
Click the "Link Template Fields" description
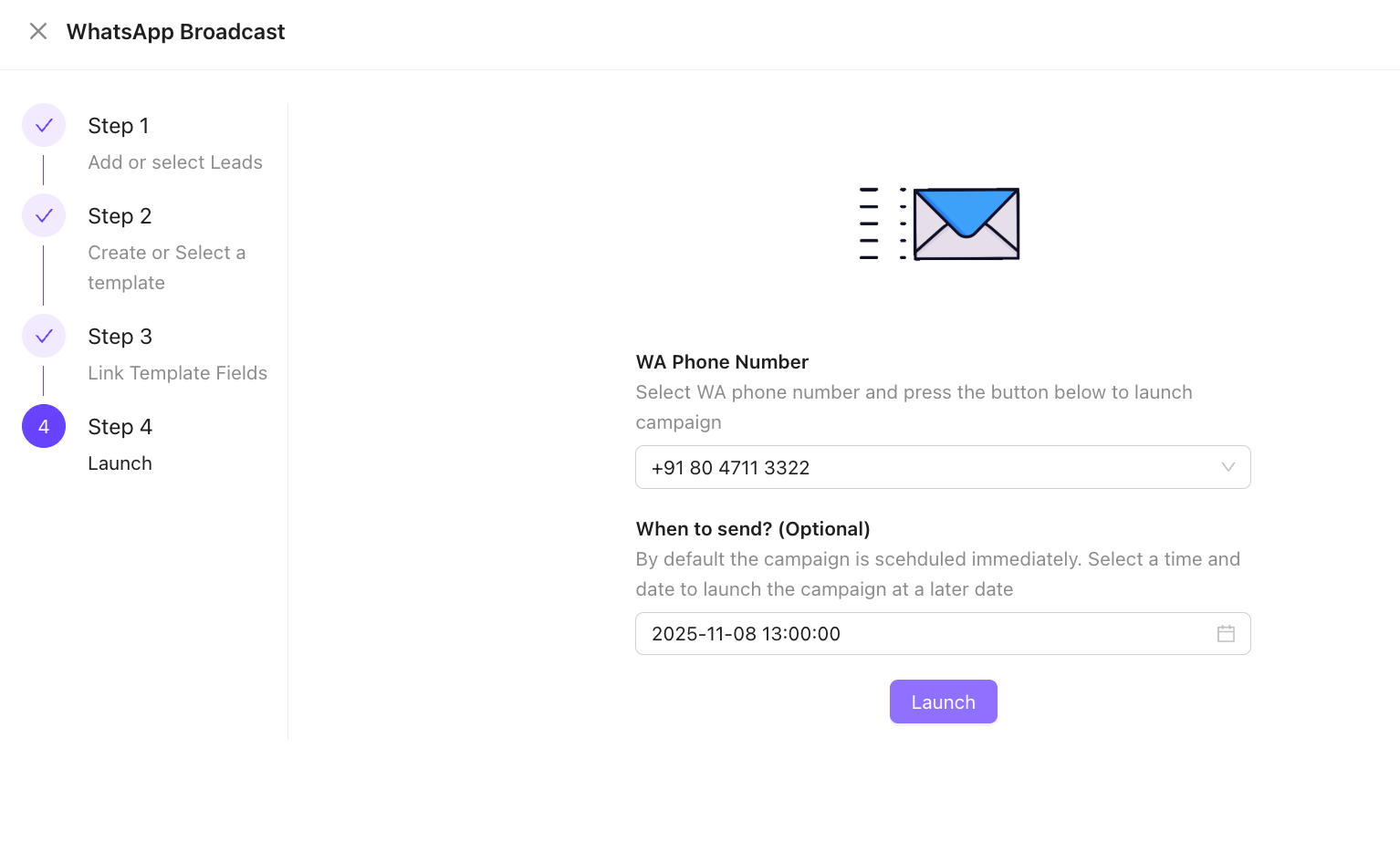177,373
